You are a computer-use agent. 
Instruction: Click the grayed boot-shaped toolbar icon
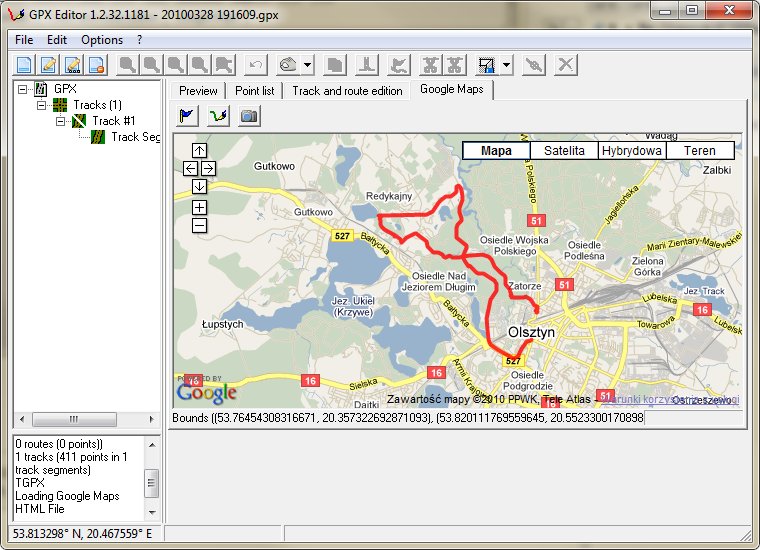pos(367,64)
